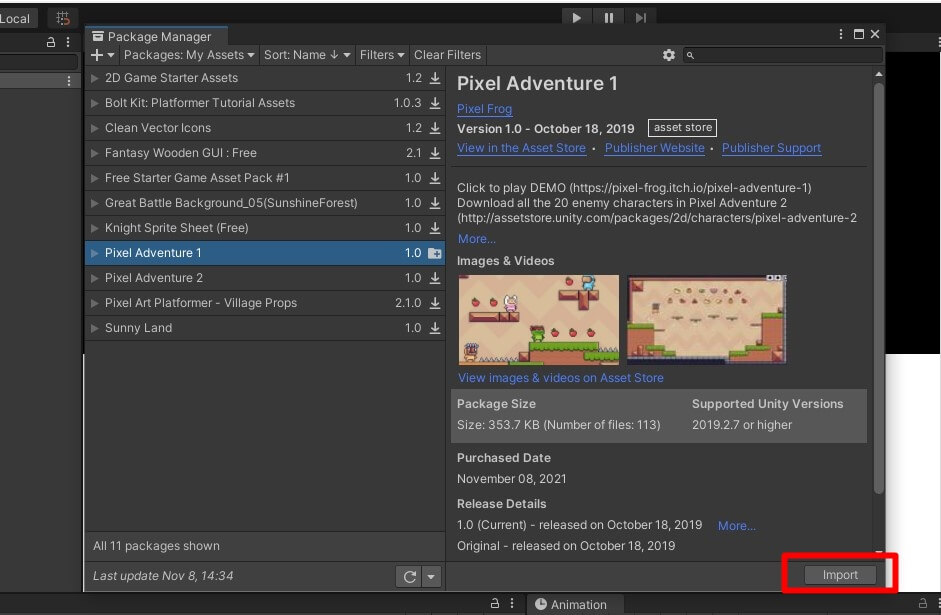Click View images & videos on Asset Store
941x615 pixels.
pos(561,378)
